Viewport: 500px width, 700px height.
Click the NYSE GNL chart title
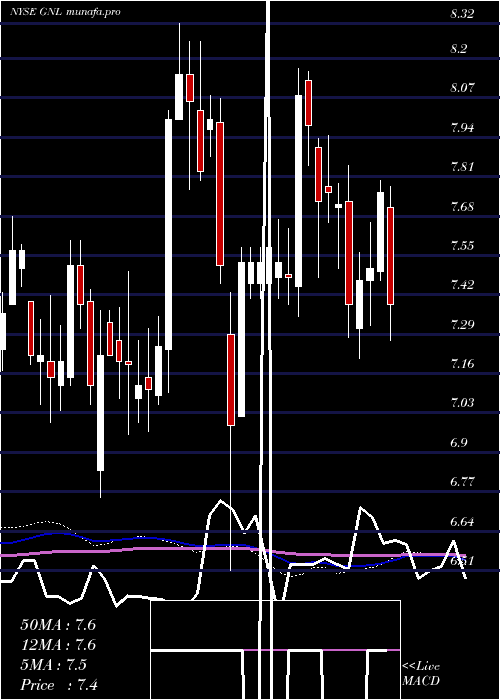[65, 12]
